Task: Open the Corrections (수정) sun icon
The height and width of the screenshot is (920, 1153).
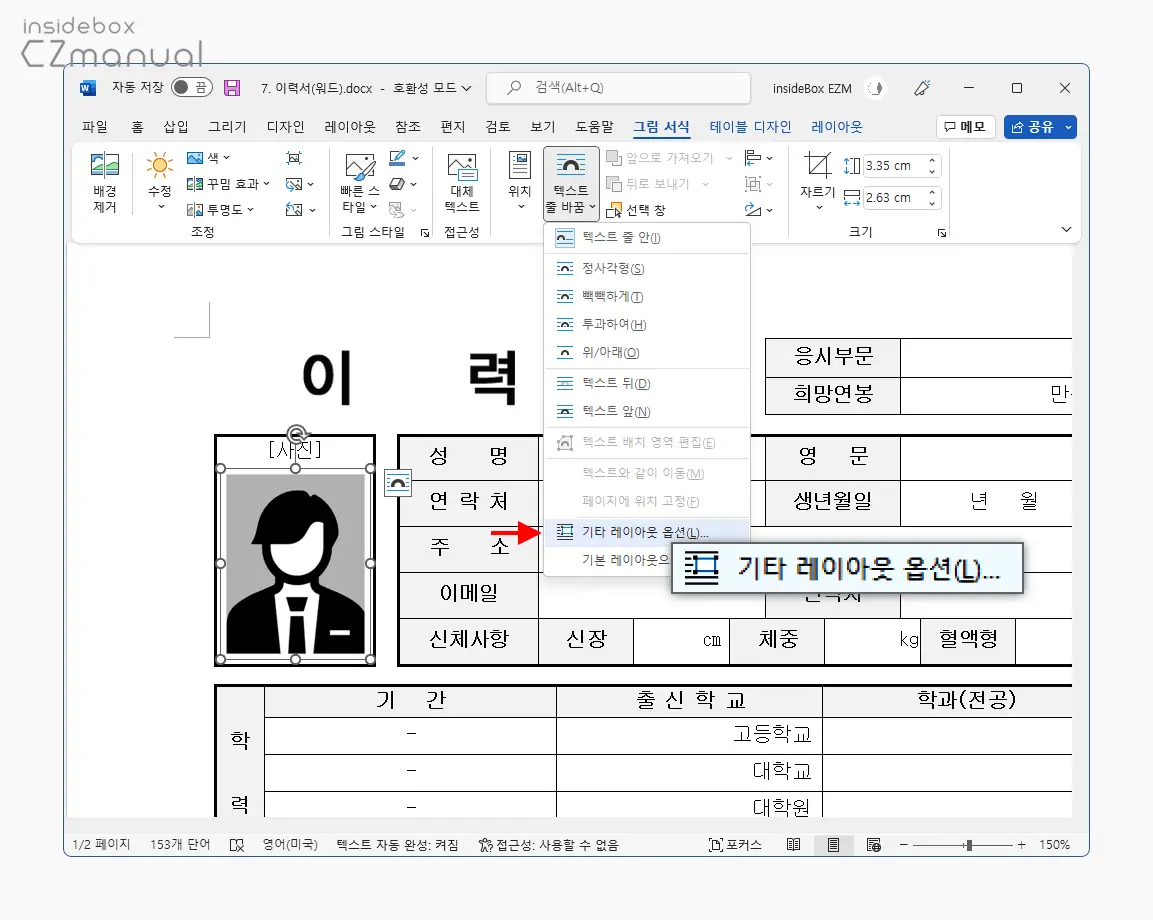Action: coord(160,165)
